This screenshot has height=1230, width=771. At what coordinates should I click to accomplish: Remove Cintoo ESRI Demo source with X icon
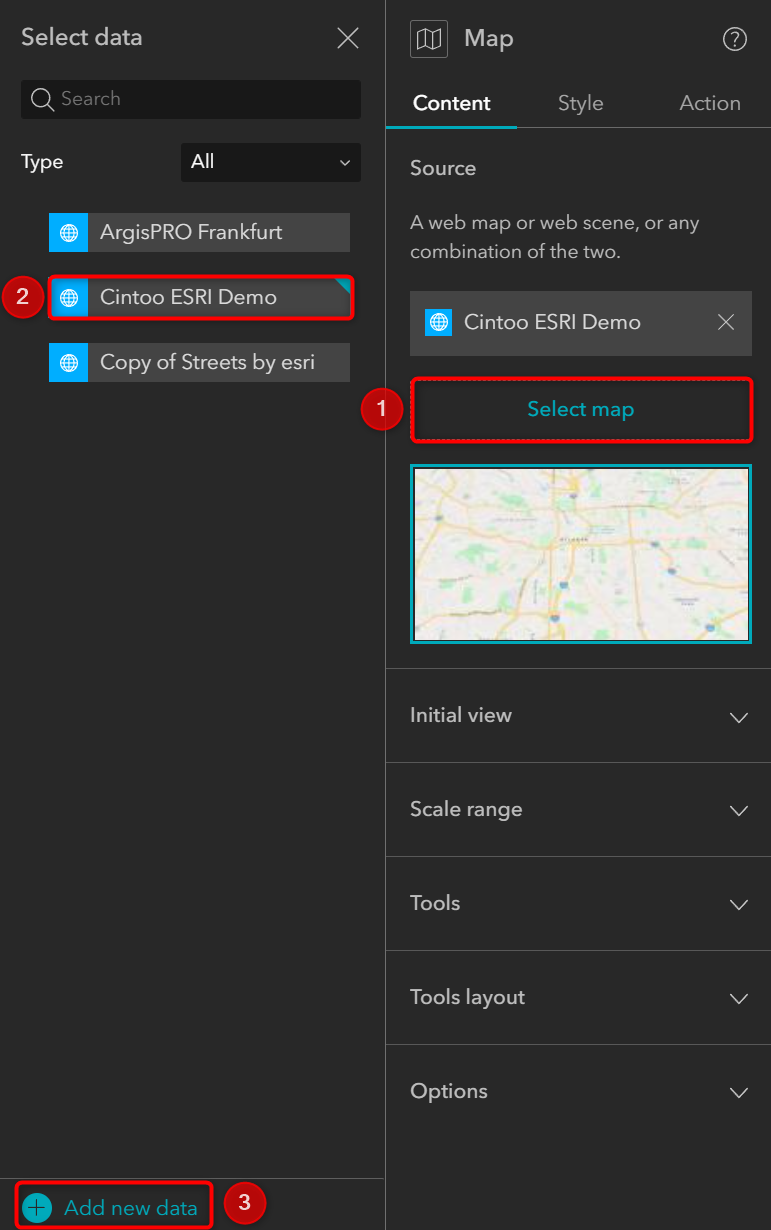click(x=726, y=322)
